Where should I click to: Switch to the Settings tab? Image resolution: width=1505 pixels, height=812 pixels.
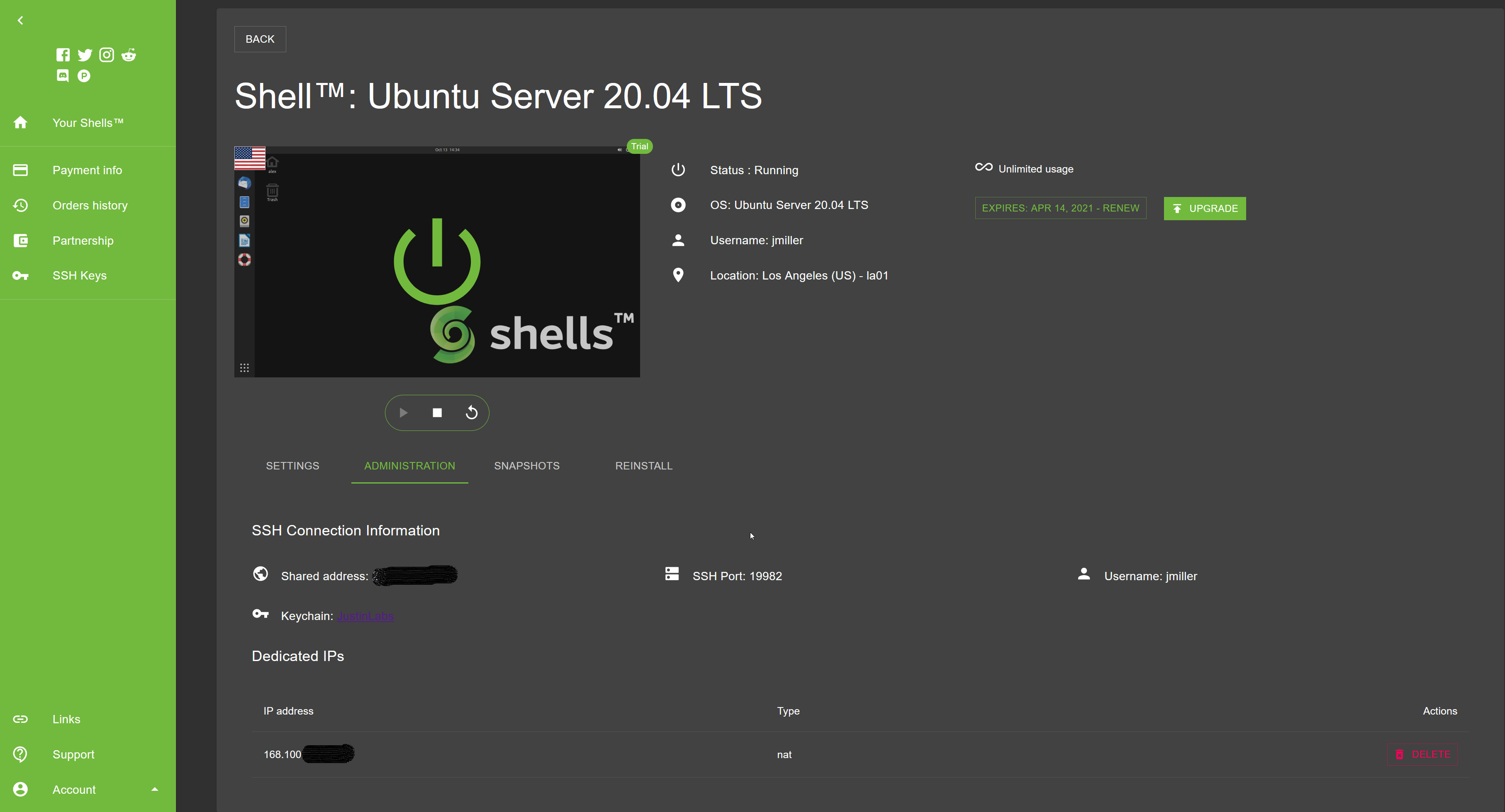pos(292,466)
